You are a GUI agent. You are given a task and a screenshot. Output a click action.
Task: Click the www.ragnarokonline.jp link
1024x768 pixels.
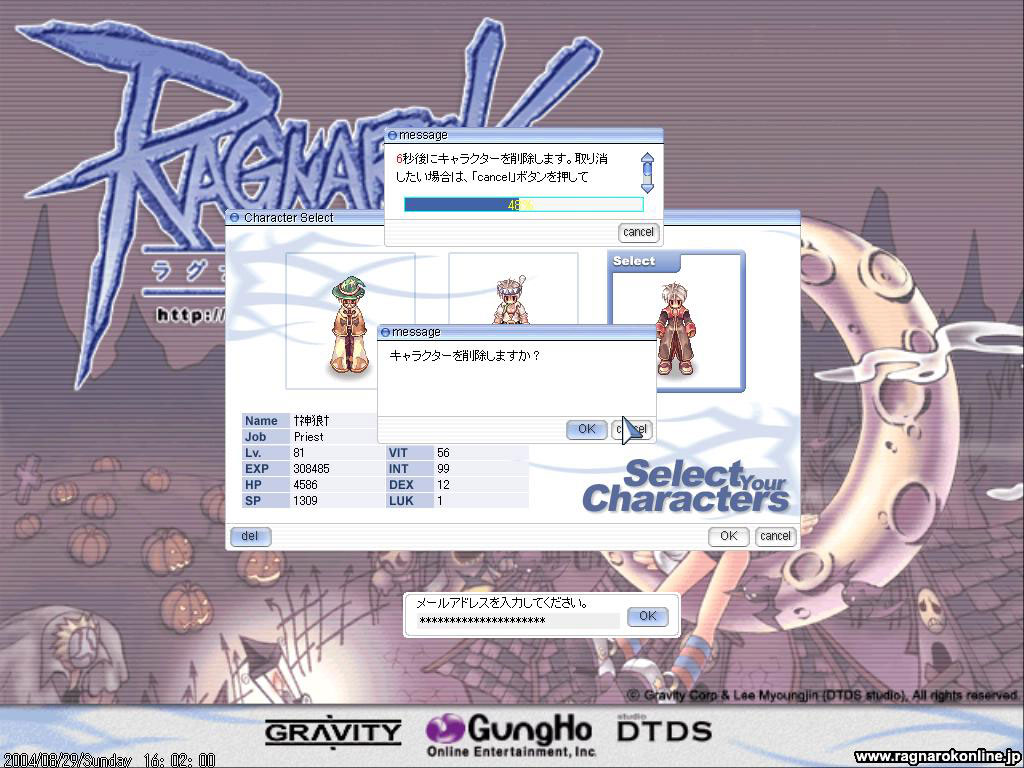[938, 757]
